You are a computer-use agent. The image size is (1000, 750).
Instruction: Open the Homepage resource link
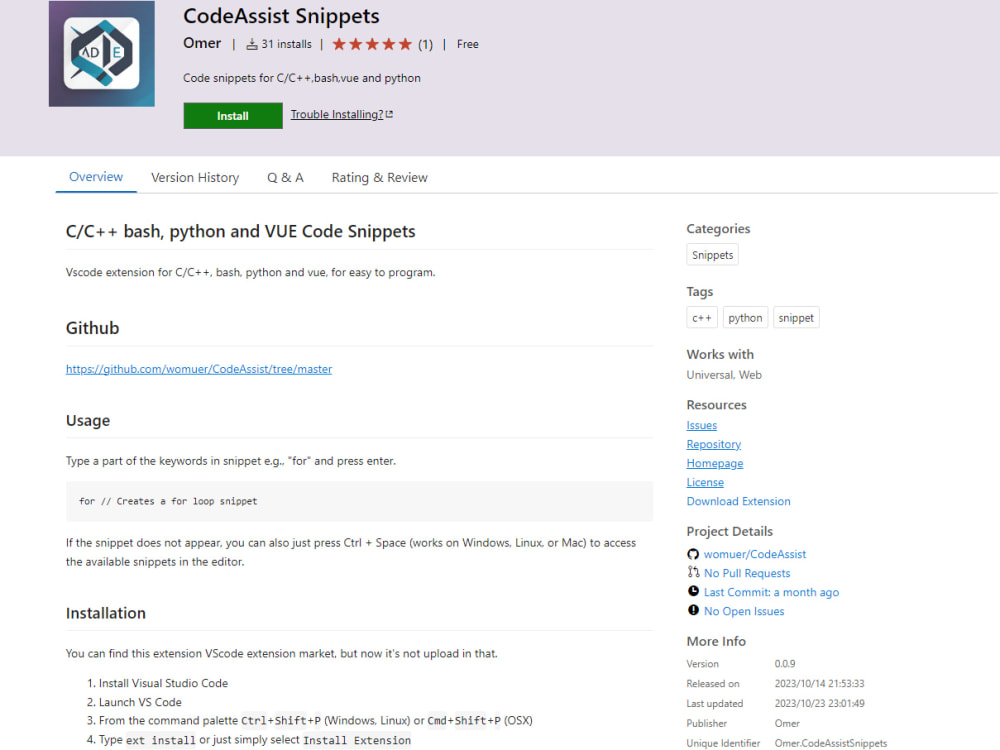(714, 463)
